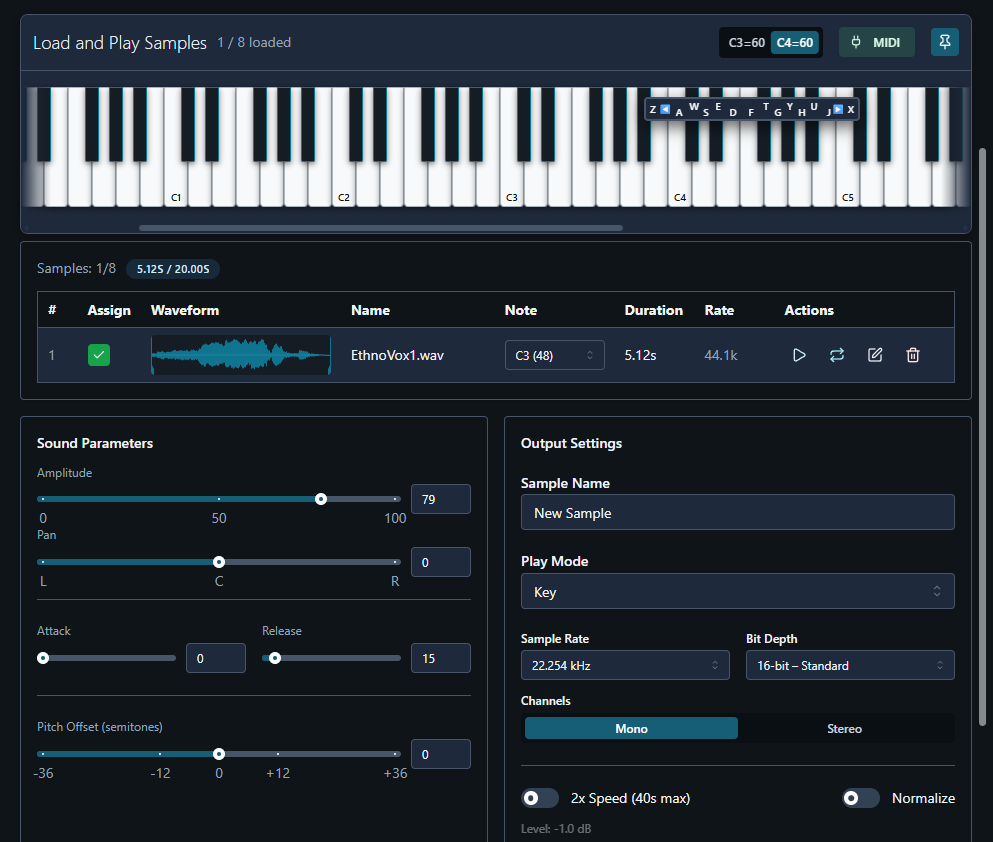Open the MIDI connection button
993x842 pixels.
pyautogui.click(x=876, y=43)
